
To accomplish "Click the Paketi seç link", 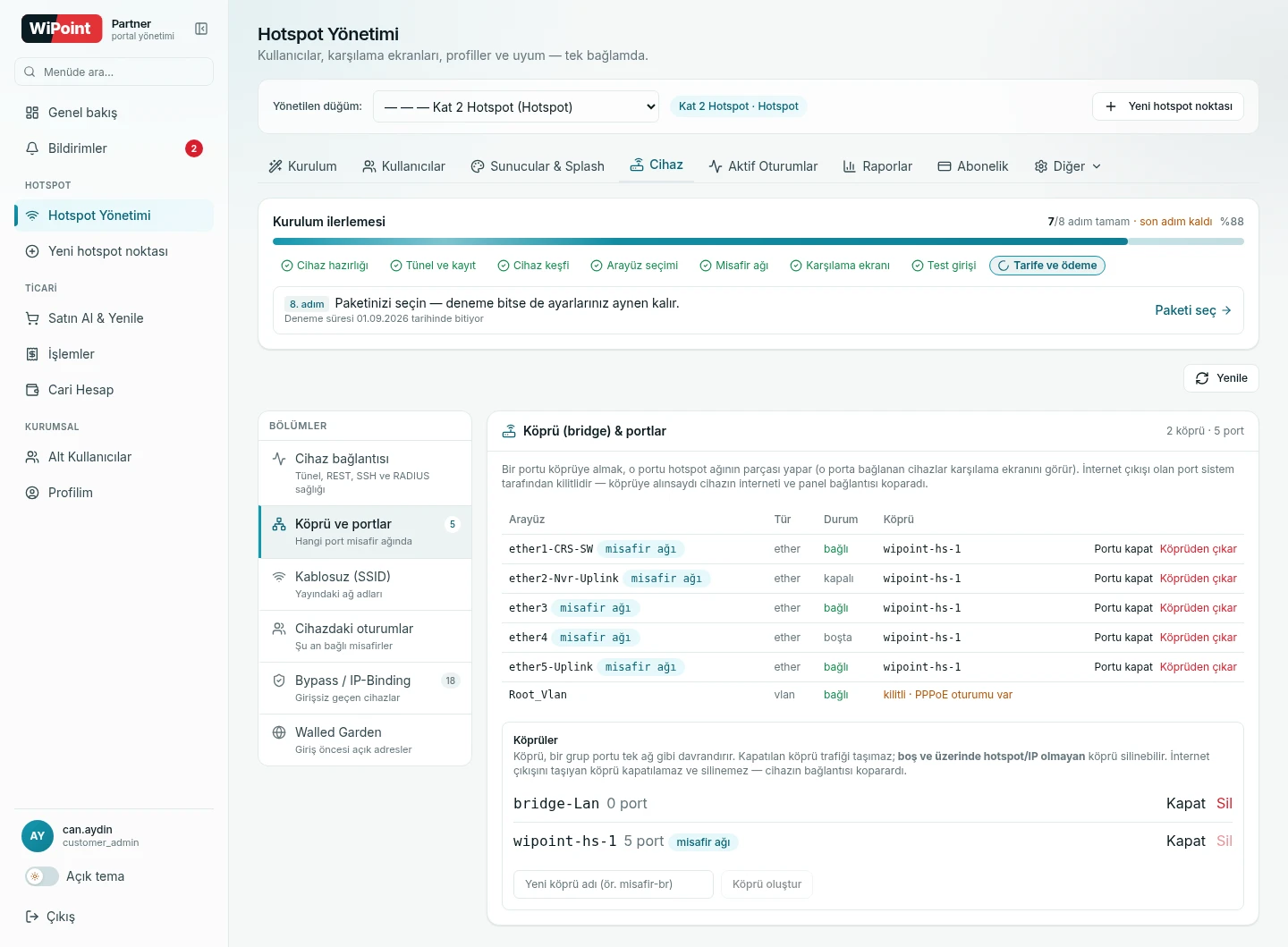I will point(1193,310).
